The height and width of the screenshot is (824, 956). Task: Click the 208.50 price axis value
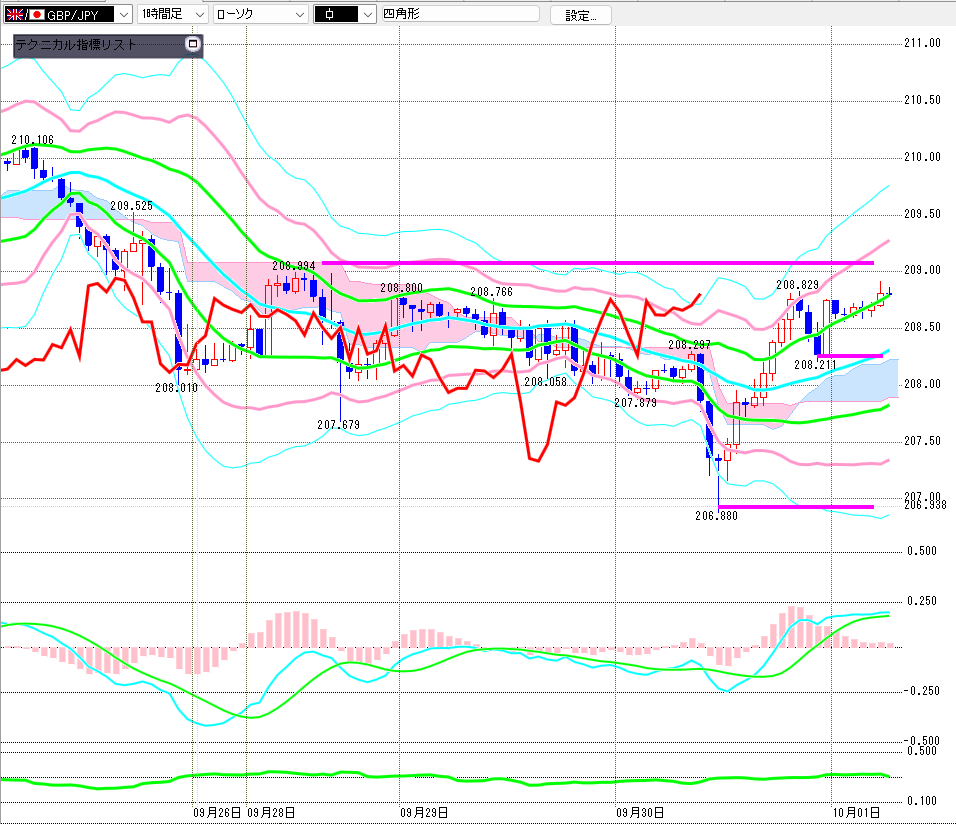tap(922, 327)
